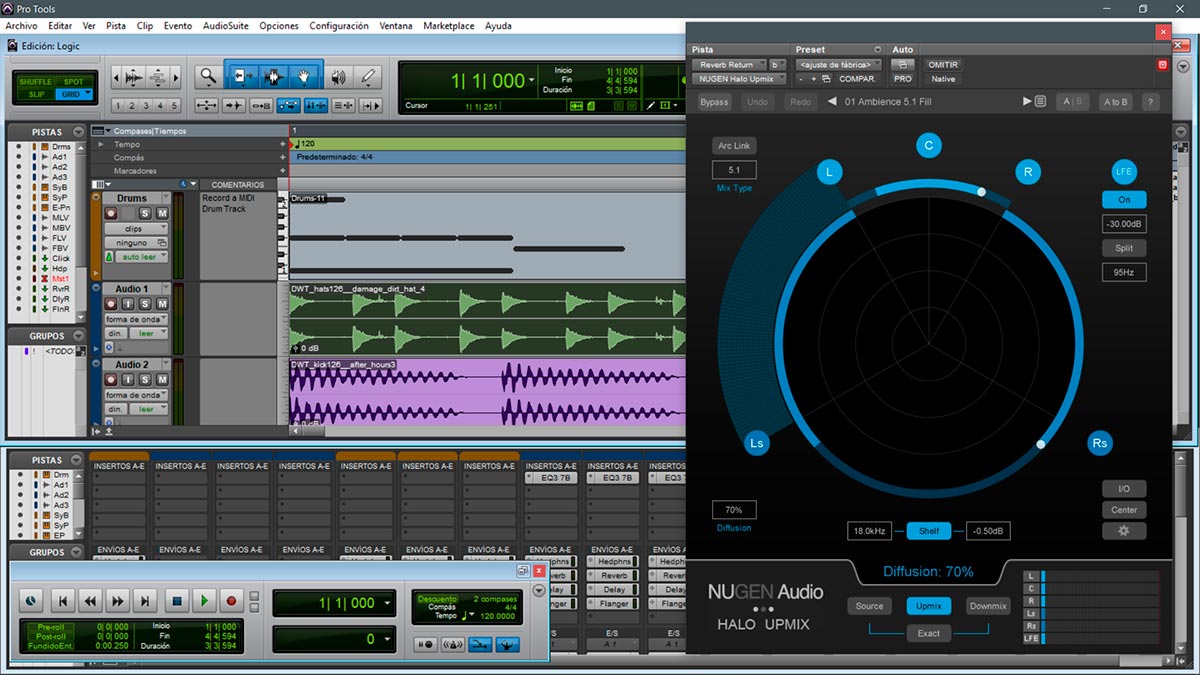Click the C center channel node
This screenshot has height=675, width=1200.
(928, 146)
